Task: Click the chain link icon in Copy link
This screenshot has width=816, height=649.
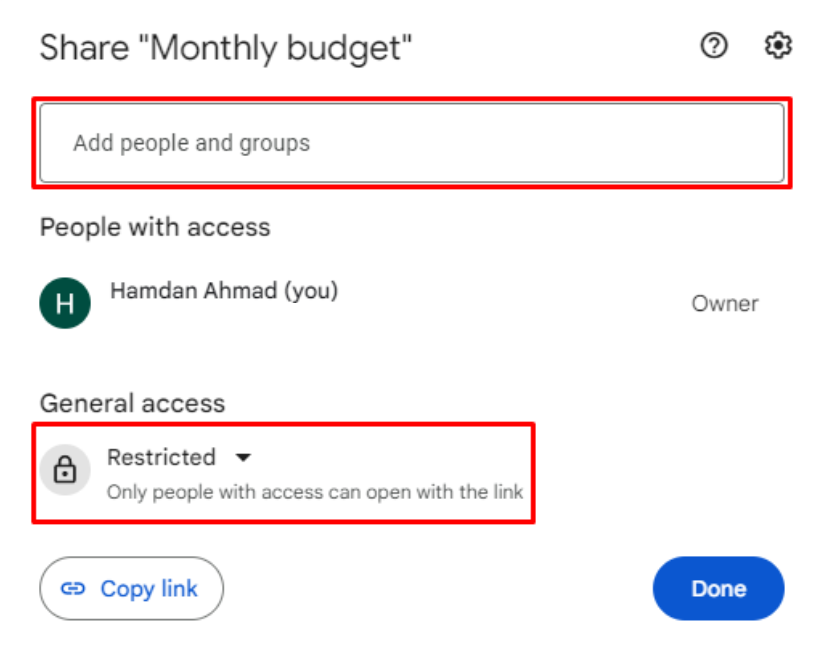Action: click(x=73, y=589)
